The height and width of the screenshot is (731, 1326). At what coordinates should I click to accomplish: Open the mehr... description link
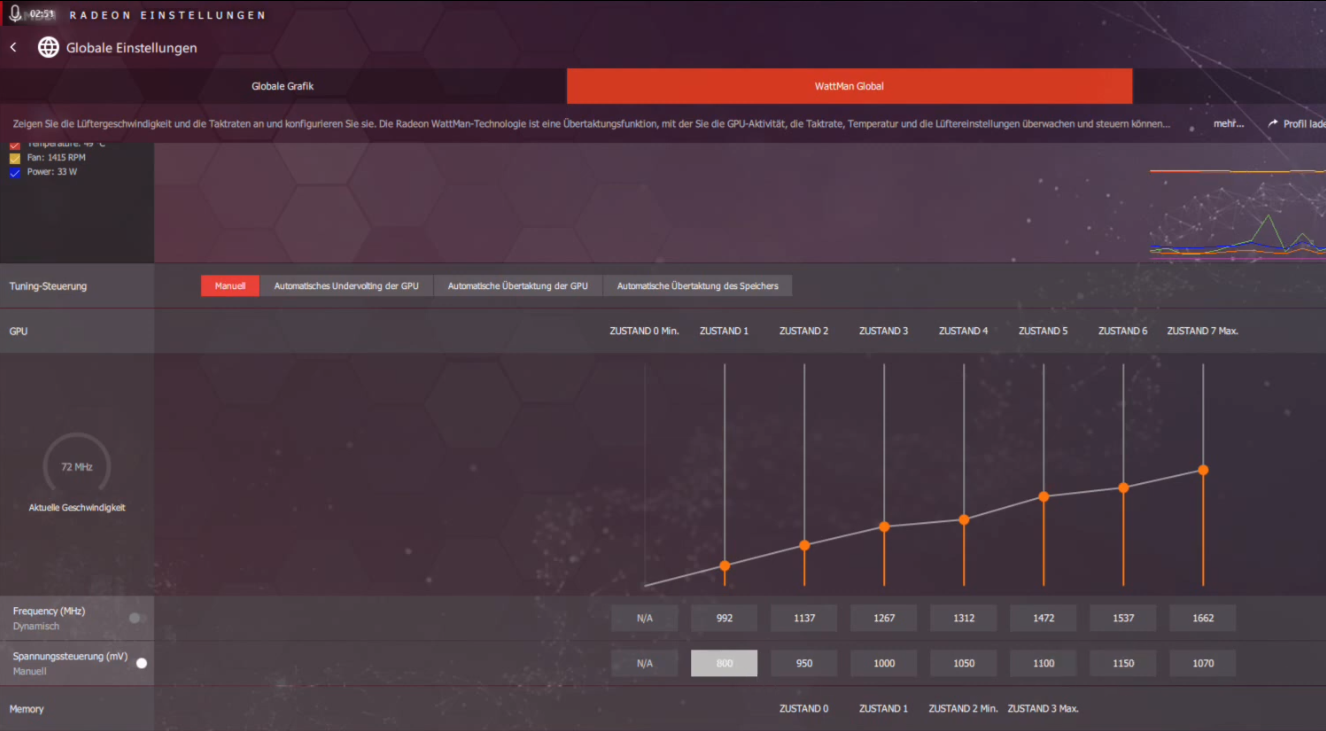tap(1229, 124)
